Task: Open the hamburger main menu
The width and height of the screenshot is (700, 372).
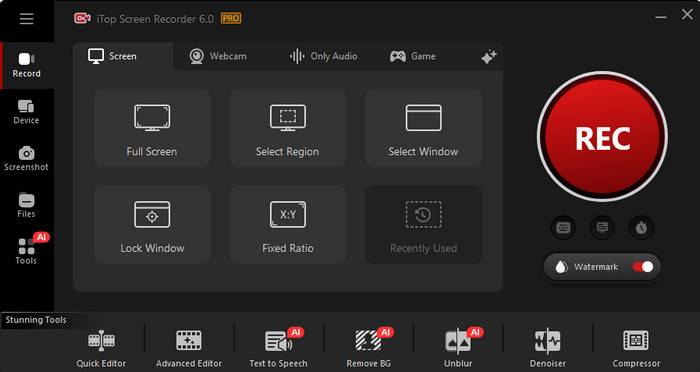Action: click(26, 19)
